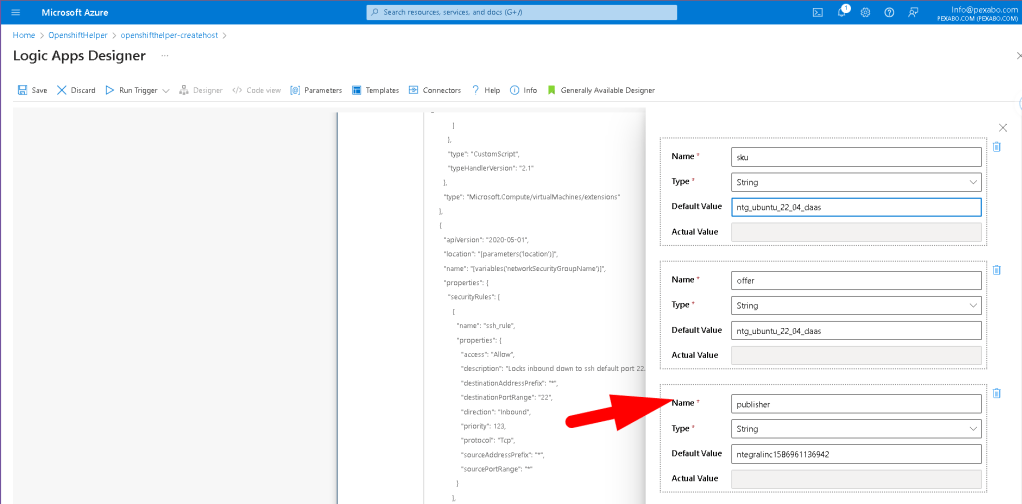Screen dimensions: 1022x504
Task: Go to OpenshiftHelper breadcrumb
Action: coord(78,35)
